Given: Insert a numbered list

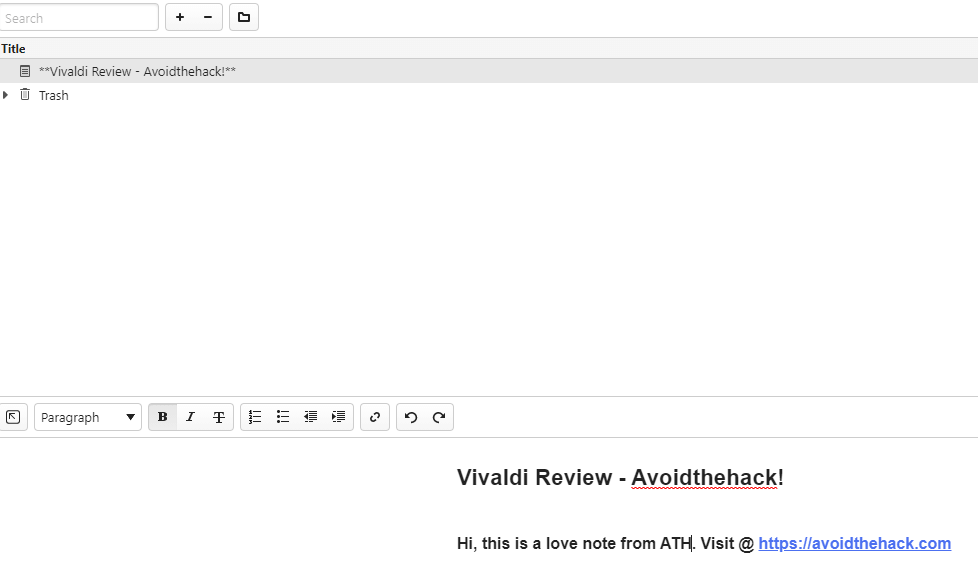Looking at the screenshot, I should (x=255, y=417).
